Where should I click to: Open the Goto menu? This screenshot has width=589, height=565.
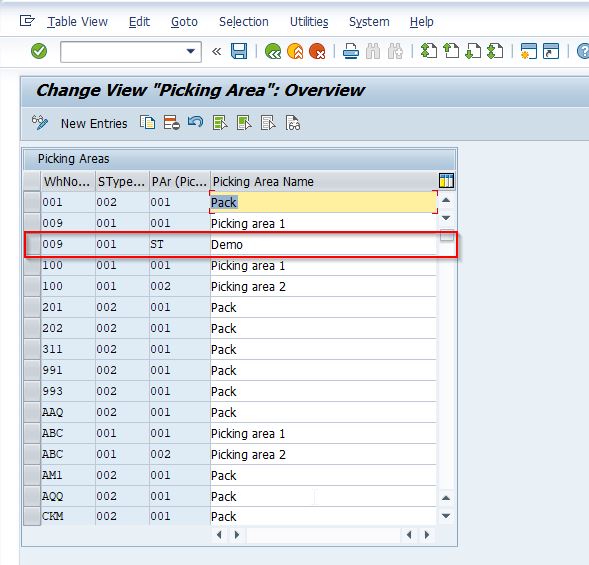(x=184, y=22)
